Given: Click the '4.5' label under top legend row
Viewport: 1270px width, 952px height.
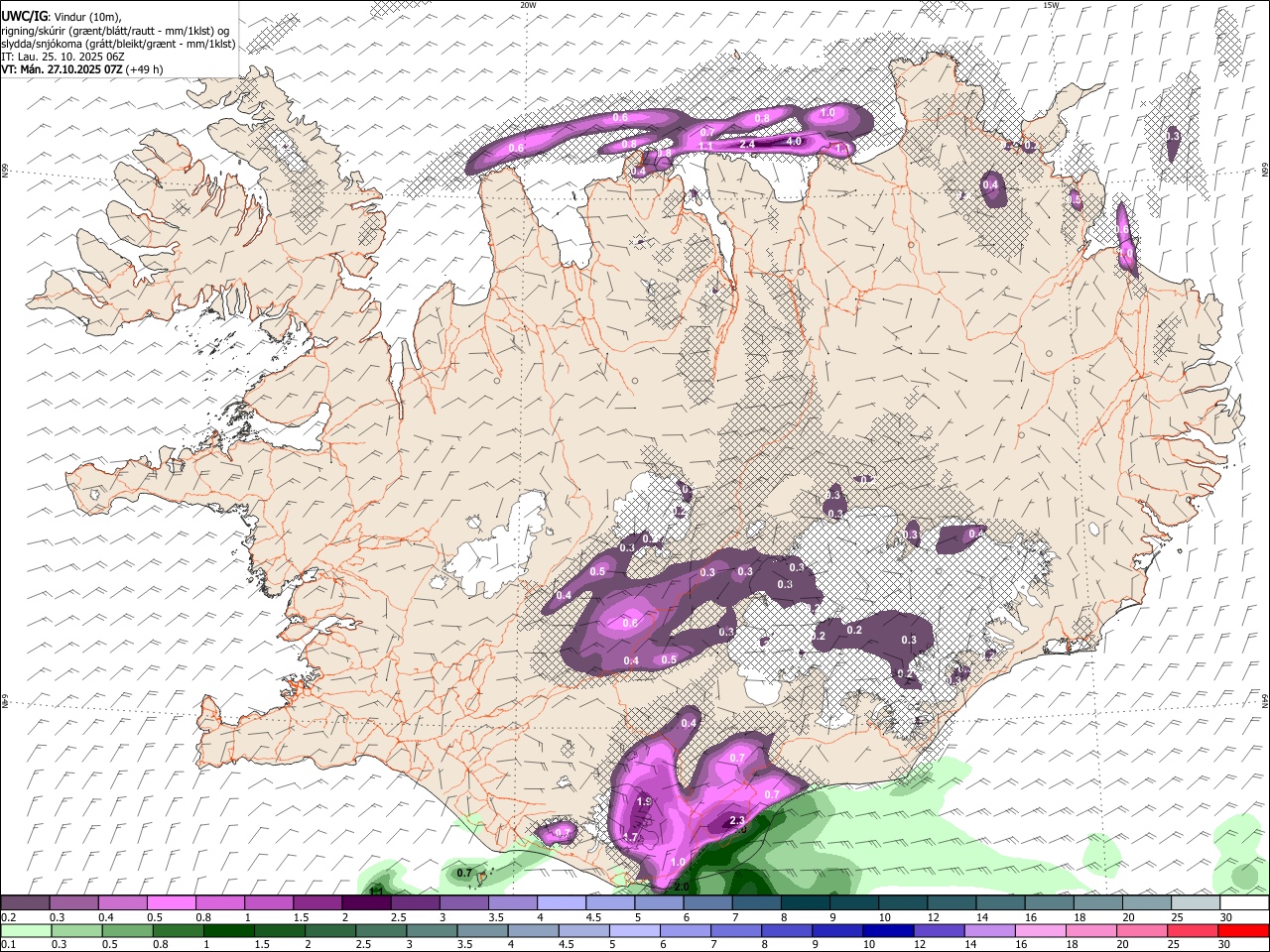Looking at the screenshot, I should tap(593, 917).
